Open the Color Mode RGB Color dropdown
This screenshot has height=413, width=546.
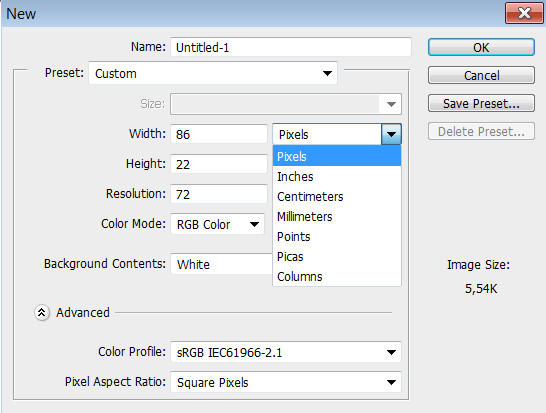[x=217, y=224]
